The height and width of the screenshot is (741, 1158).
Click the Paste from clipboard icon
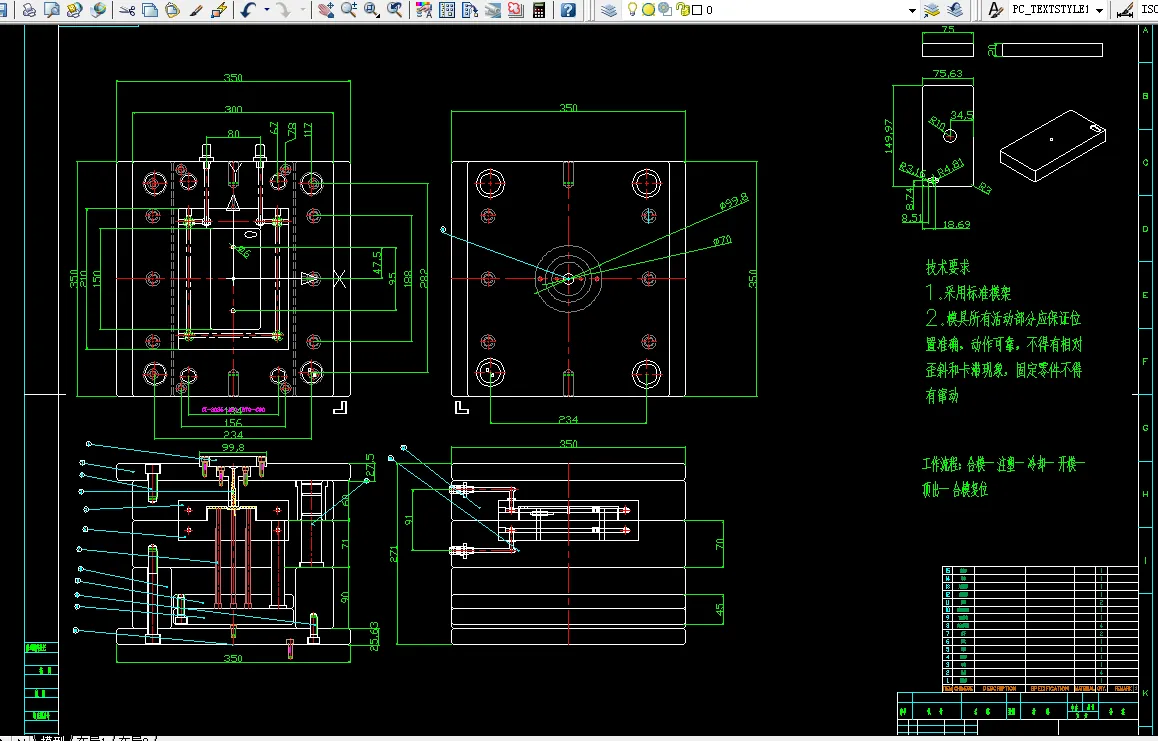point(173,10)
